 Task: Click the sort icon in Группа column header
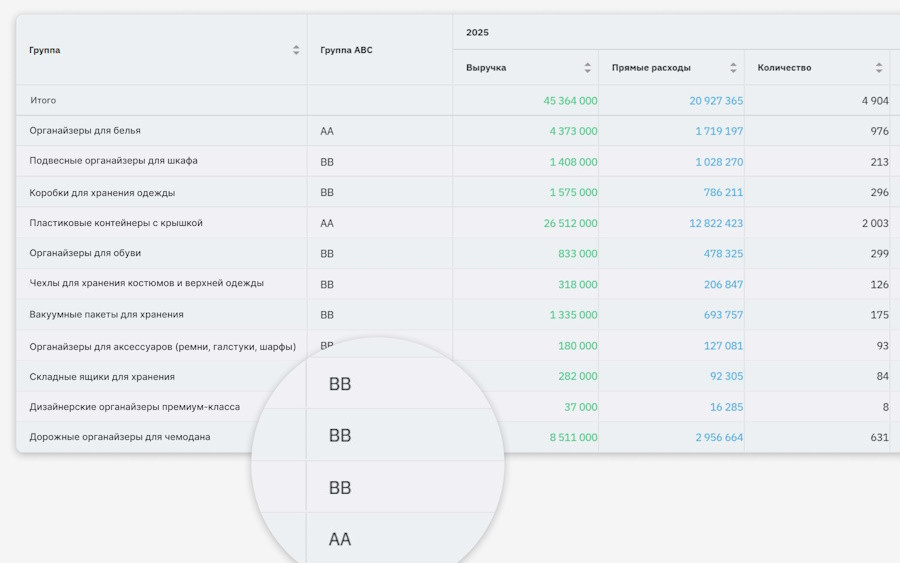pos(296,50)
